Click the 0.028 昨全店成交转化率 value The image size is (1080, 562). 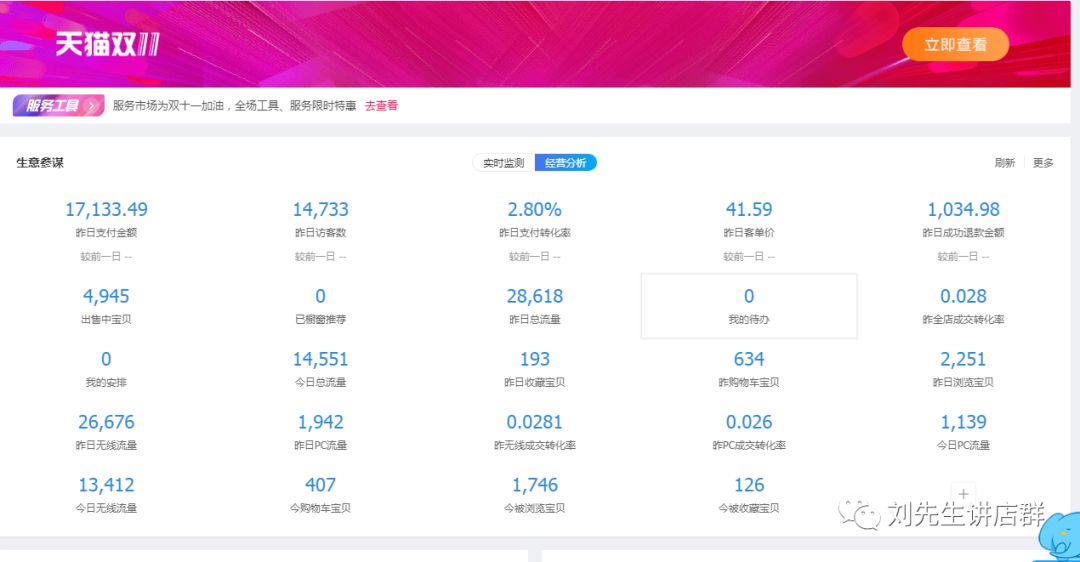pyautogui.click(x=963, y=296)
